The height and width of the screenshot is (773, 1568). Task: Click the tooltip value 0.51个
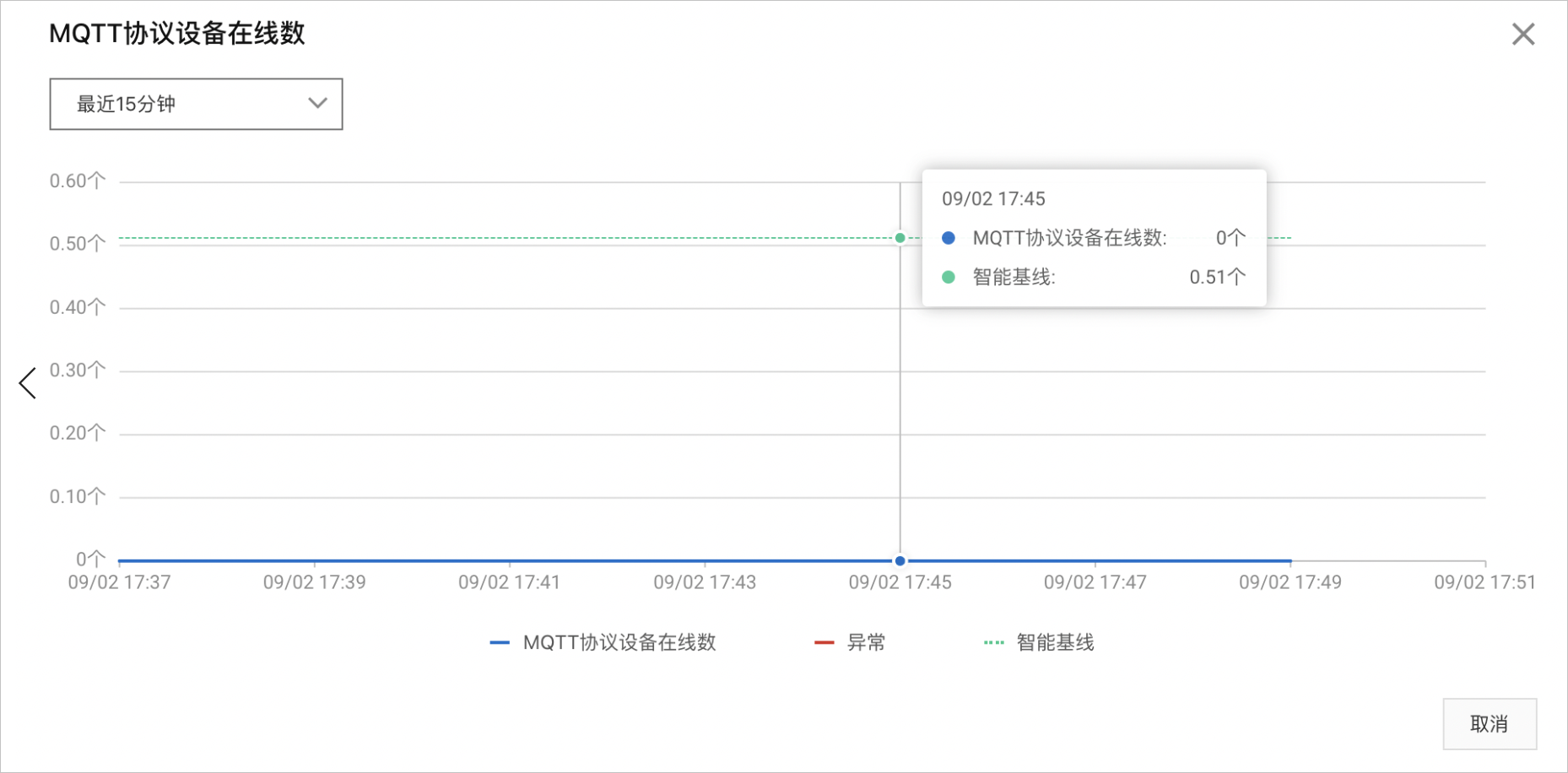1218,277
